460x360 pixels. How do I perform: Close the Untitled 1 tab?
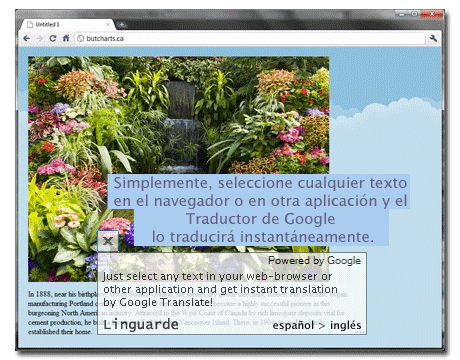click(108, 24)
